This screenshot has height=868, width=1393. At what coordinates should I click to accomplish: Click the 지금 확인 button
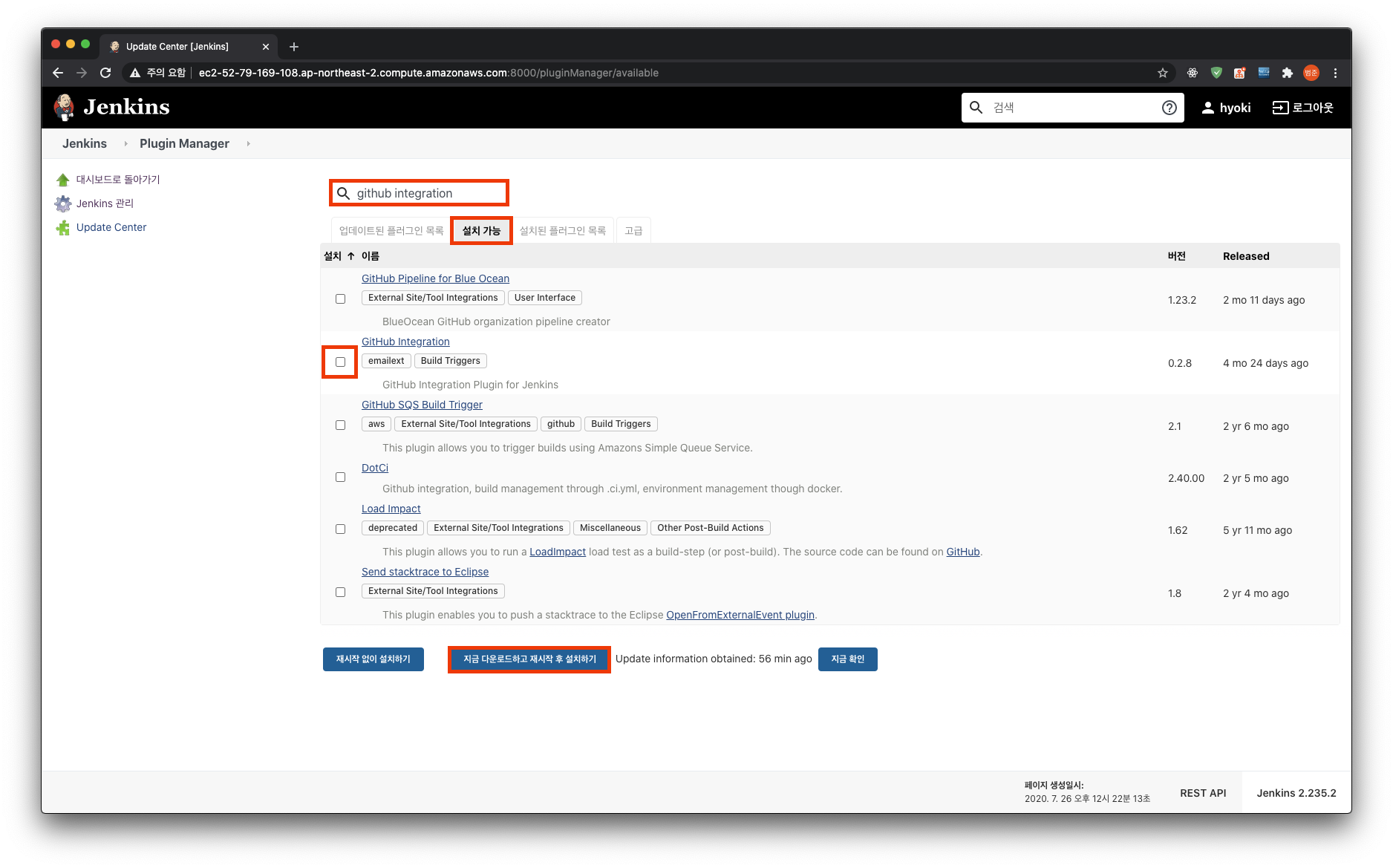point(848,659)
